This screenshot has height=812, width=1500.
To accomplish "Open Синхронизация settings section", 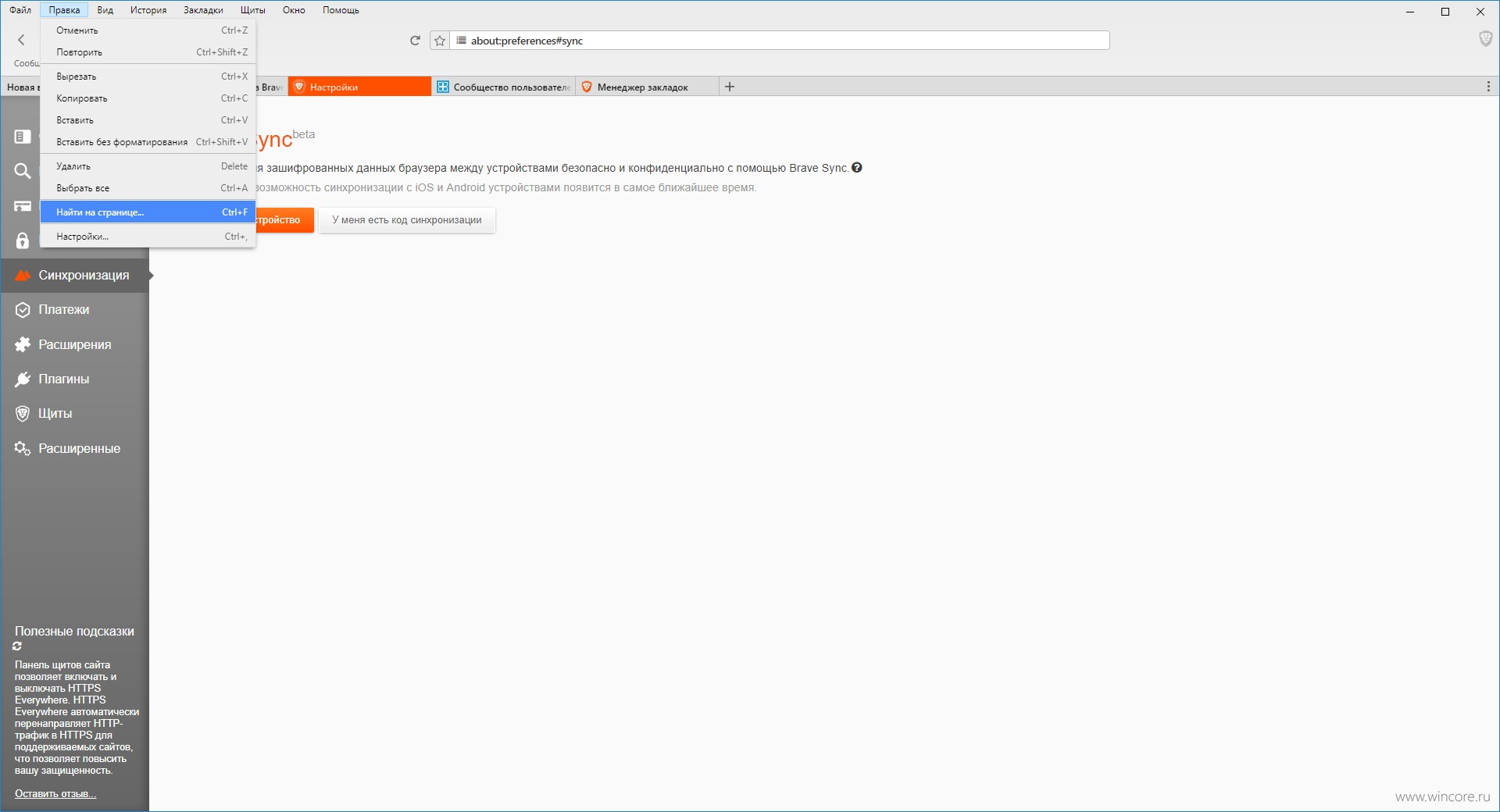I will coord(75,276).
